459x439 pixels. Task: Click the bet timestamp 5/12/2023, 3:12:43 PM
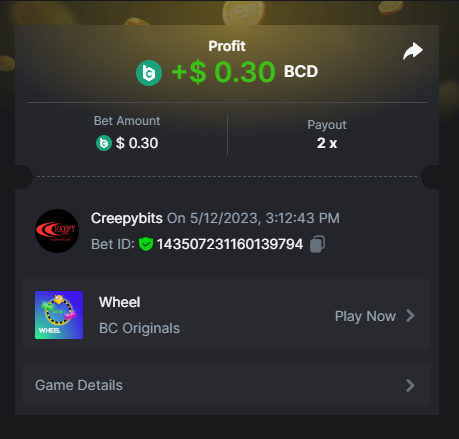tap(265, 218)
